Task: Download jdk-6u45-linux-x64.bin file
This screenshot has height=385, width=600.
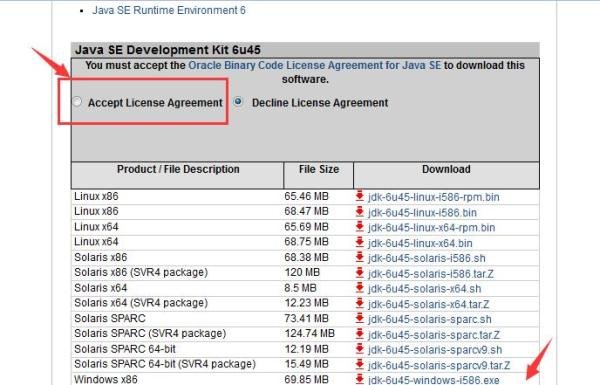Action: 420,243
